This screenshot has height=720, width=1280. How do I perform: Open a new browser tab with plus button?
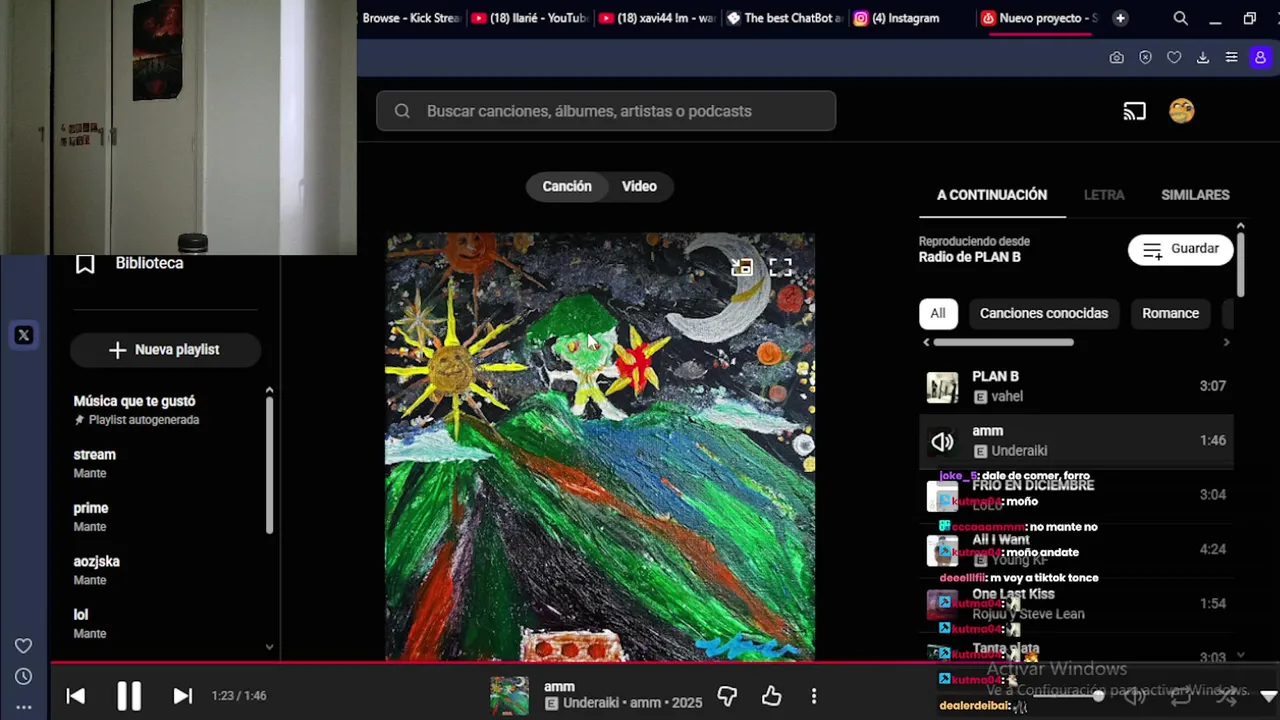[1120, 18]
